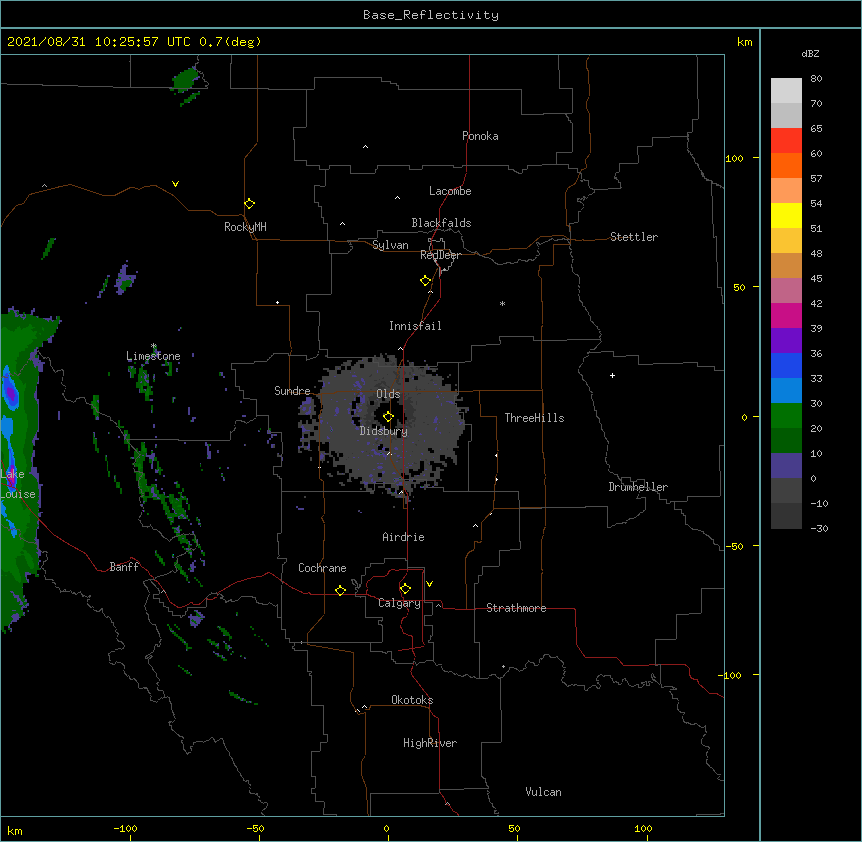Click the yellow v marker northeast of Calgary

pyautogui.click(x=429, y=584)
